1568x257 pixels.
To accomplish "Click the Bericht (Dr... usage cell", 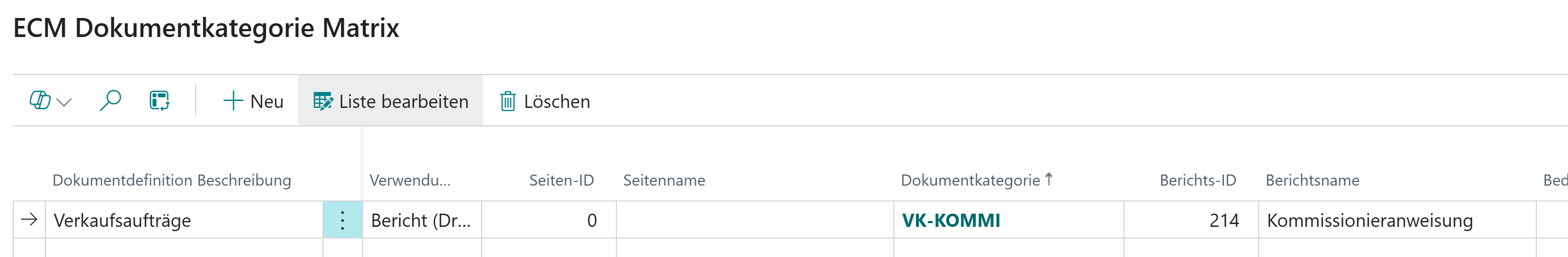I will click(421, 221).
